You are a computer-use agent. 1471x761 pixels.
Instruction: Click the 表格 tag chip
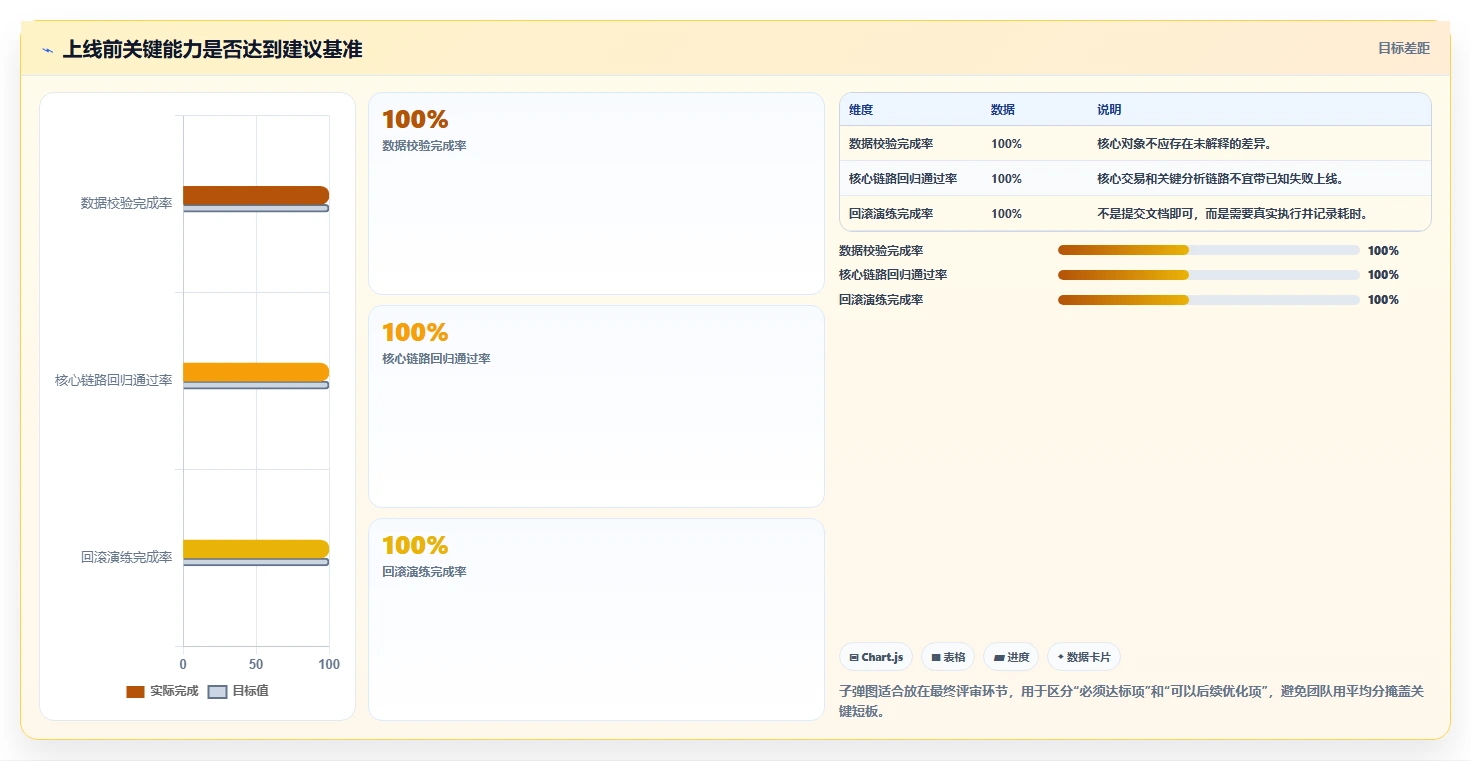click(948, 657)
